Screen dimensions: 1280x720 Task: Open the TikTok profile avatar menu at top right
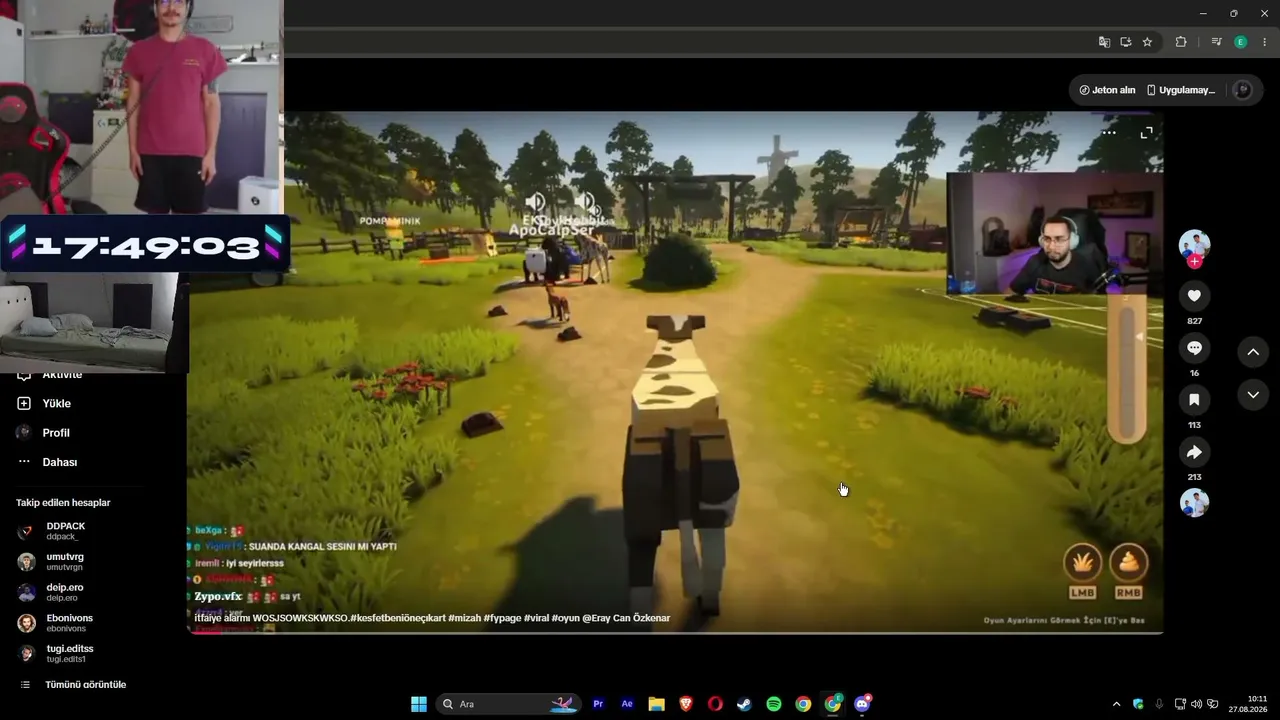[x=1243, y=90]
